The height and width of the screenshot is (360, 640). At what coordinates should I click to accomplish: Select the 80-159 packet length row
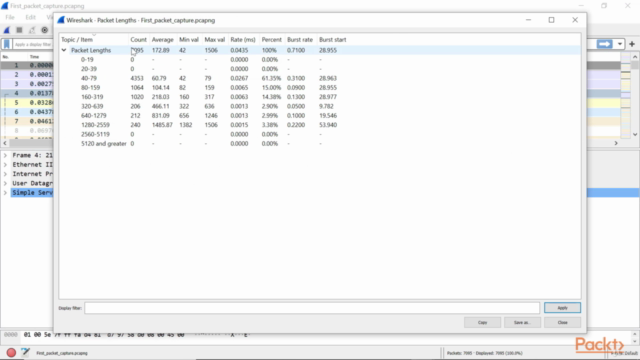point(320,88)
